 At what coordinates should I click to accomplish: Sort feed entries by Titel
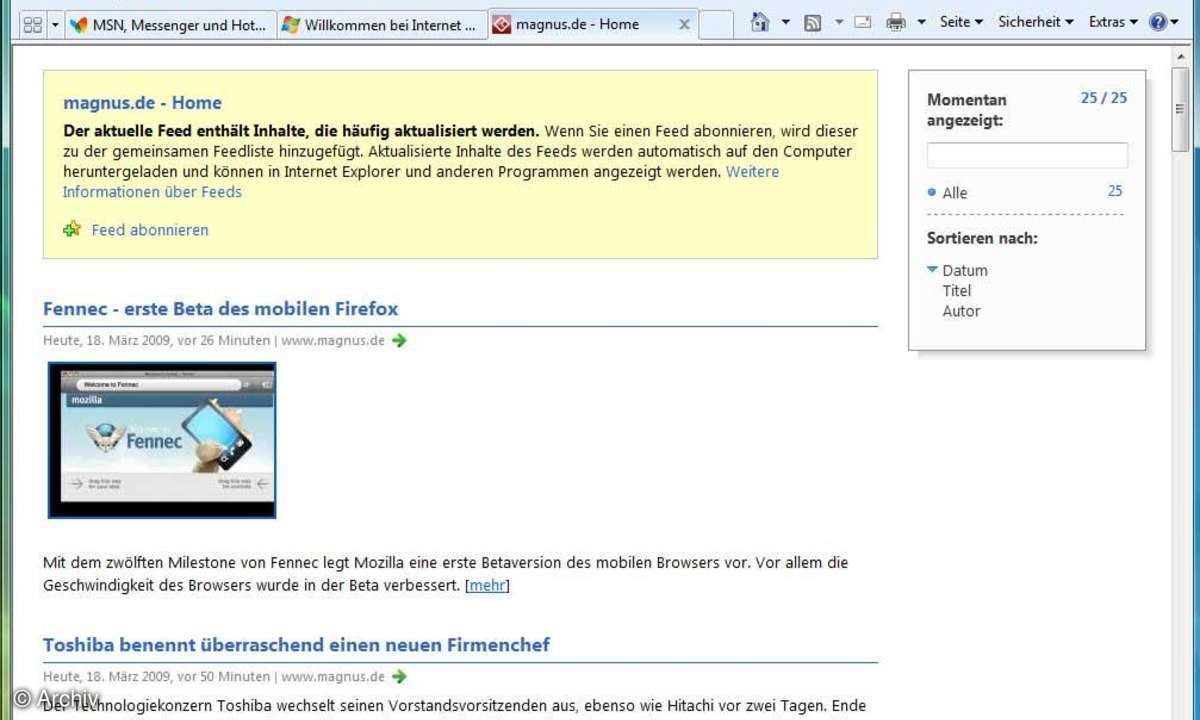pyautogui.click(x=957, y=290)
